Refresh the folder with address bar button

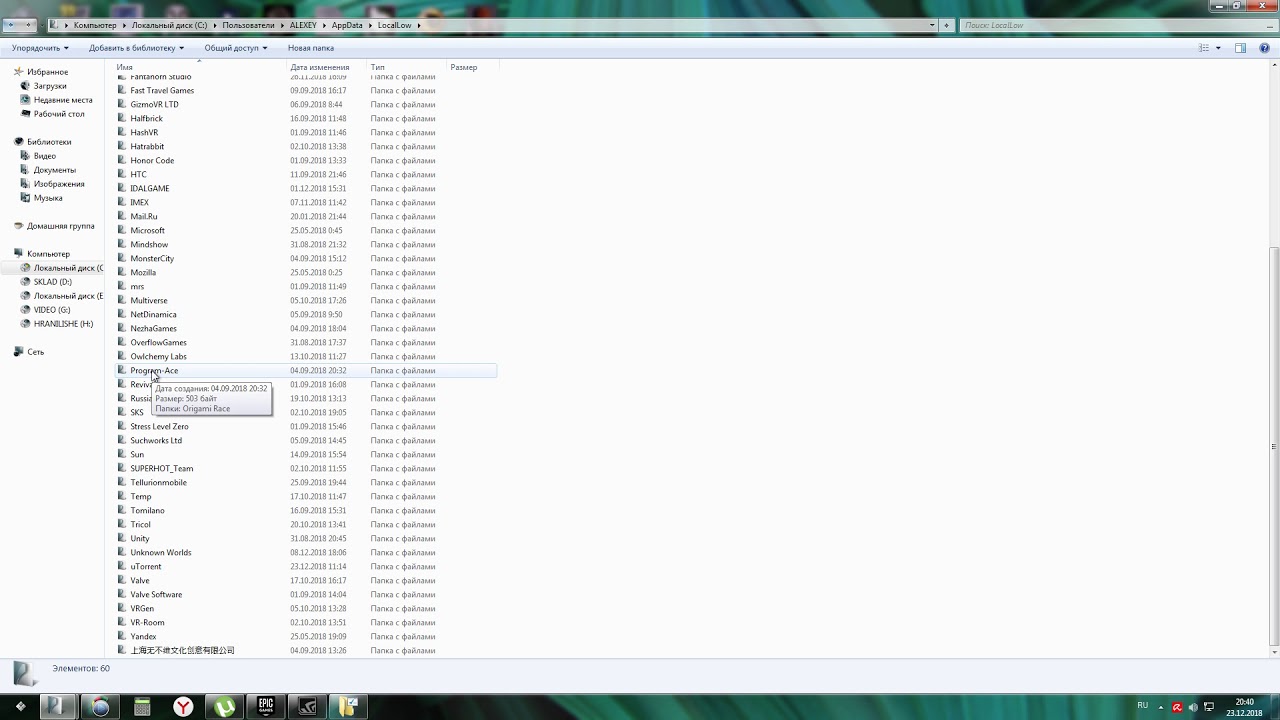tap(946, 25)
